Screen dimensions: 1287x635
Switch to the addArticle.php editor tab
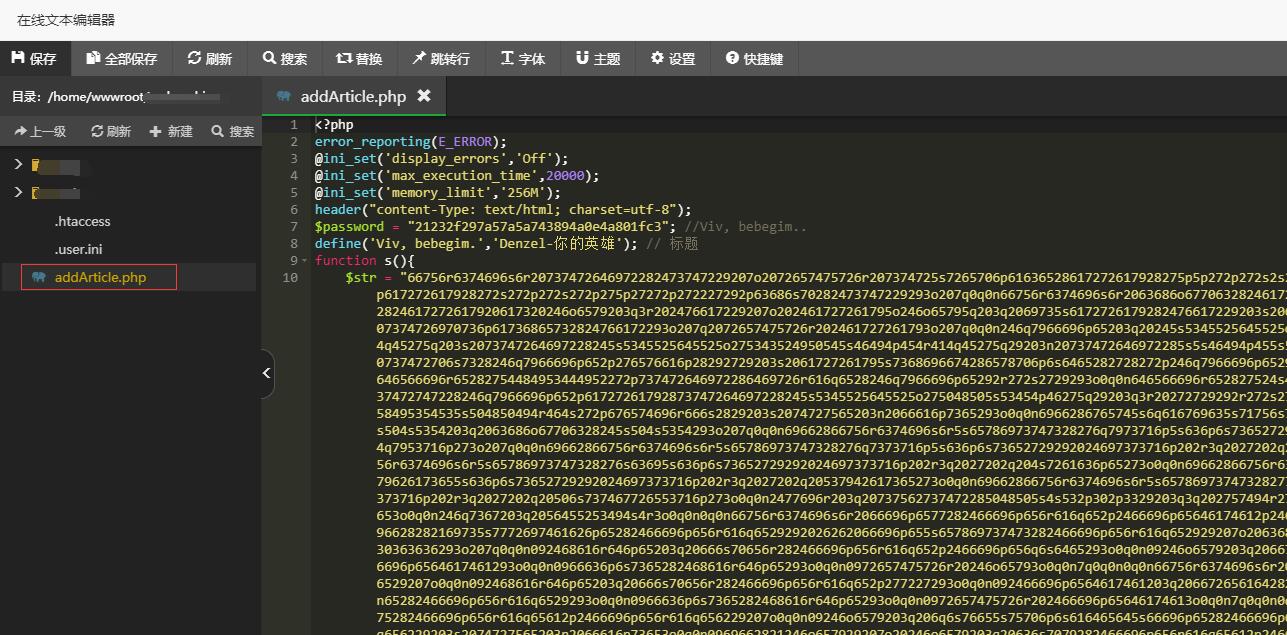[x=353, y=96]
